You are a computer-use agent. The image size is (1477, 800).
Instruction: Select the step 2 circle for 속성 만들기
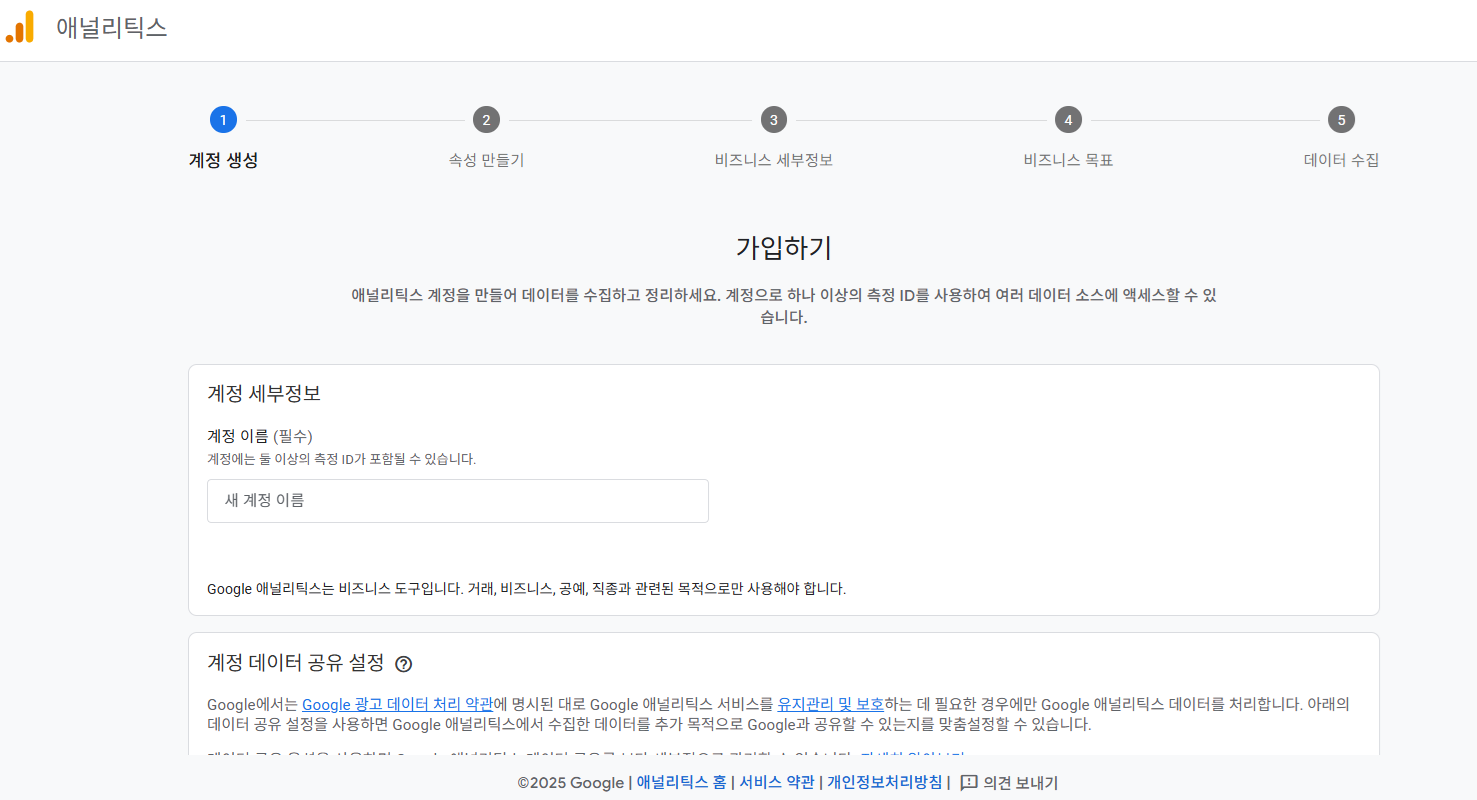pyautogui.click(x=486, y=119)
